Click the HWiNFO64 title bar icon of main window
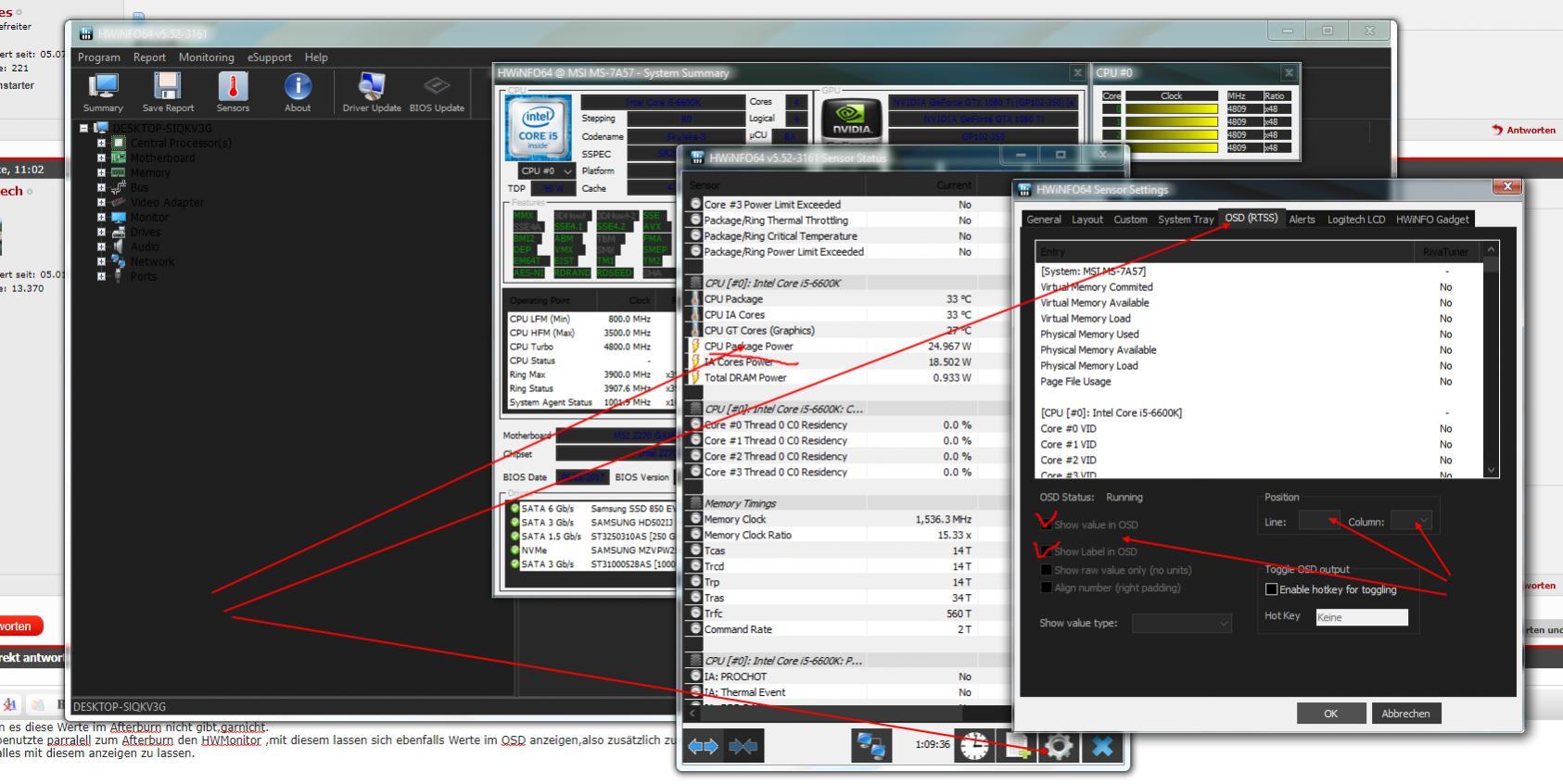 pyautogui.click(x=86, y=34)
